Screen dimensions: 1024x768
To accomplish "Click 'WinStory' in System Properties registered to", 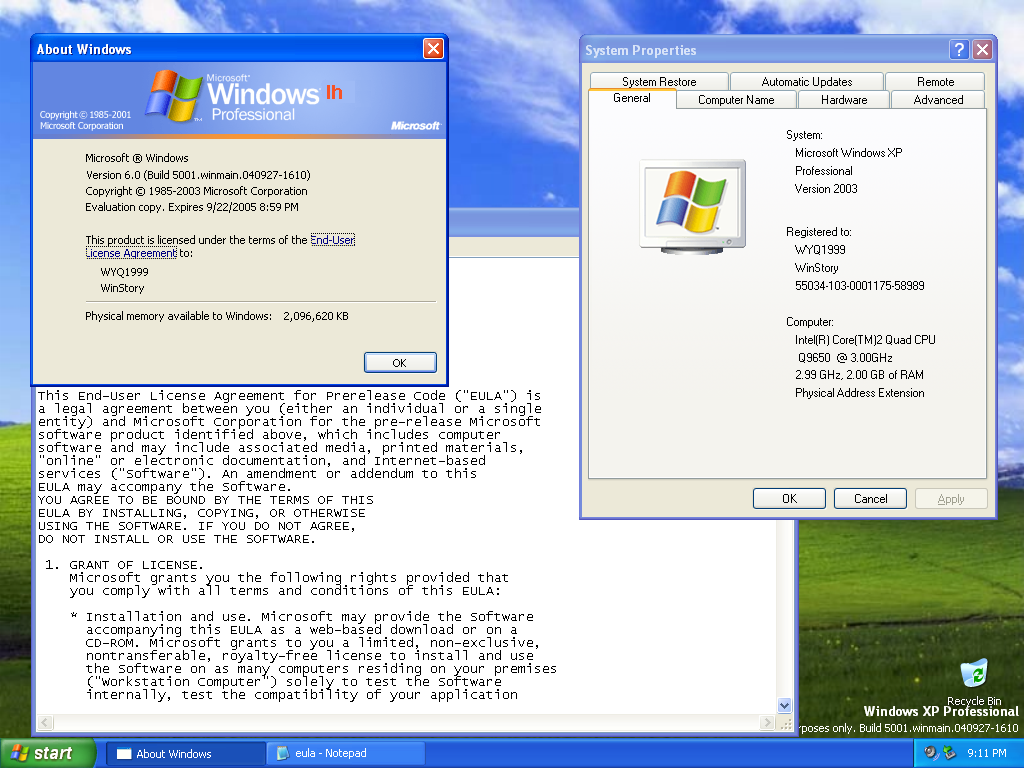I will [x=816, y=268].
